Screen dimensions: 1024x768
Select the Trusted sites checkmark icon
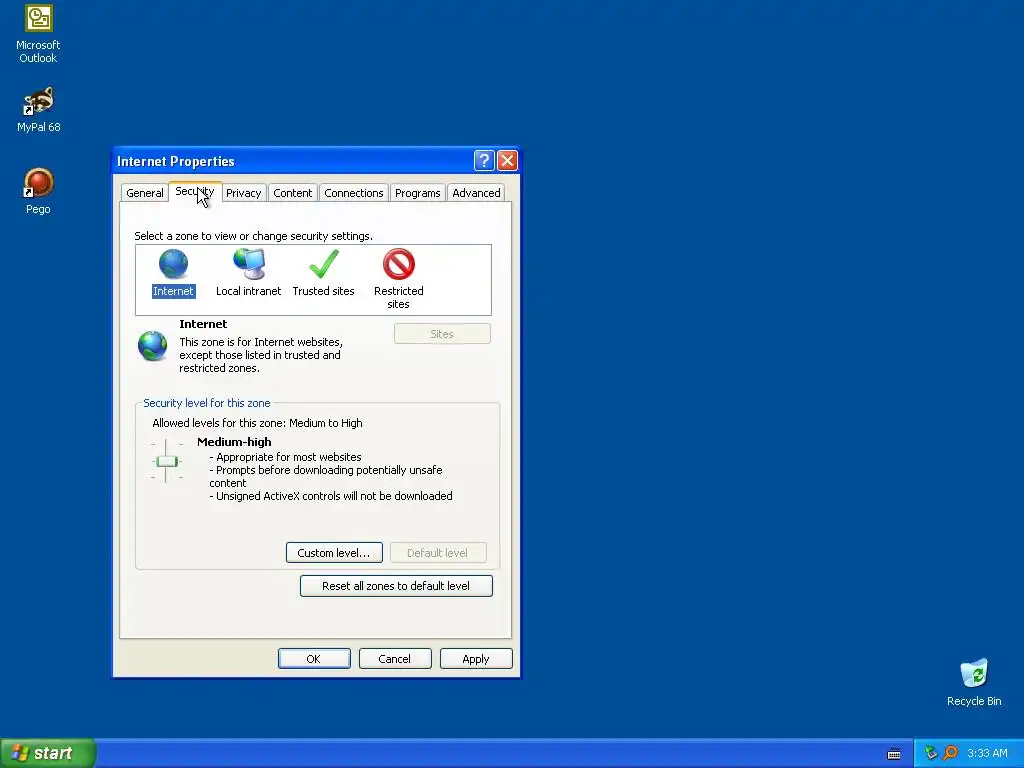pos(324,264)
